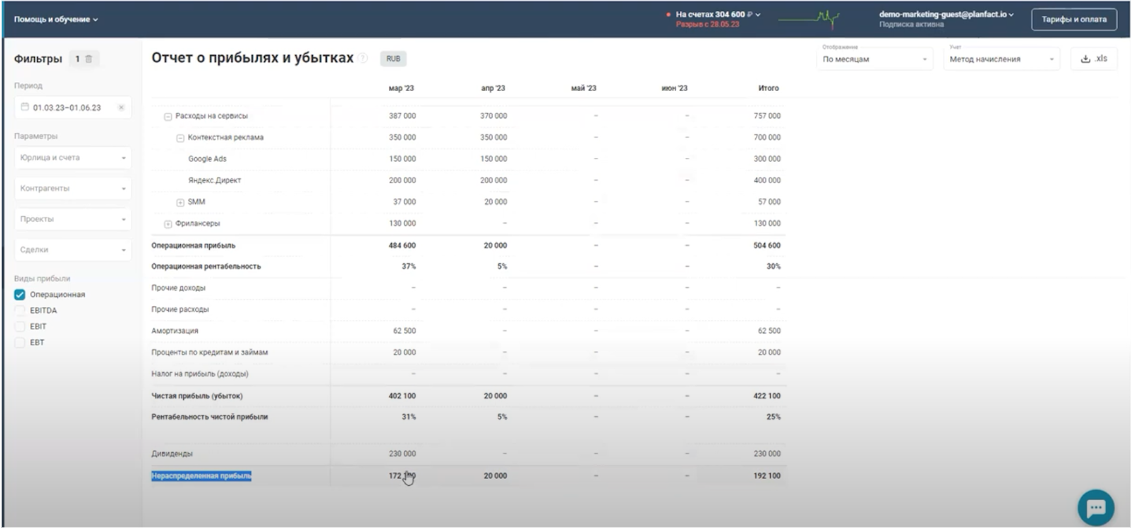Collapse the Контекстная реклама row
1132x530 pixels.
click(180, 138)
